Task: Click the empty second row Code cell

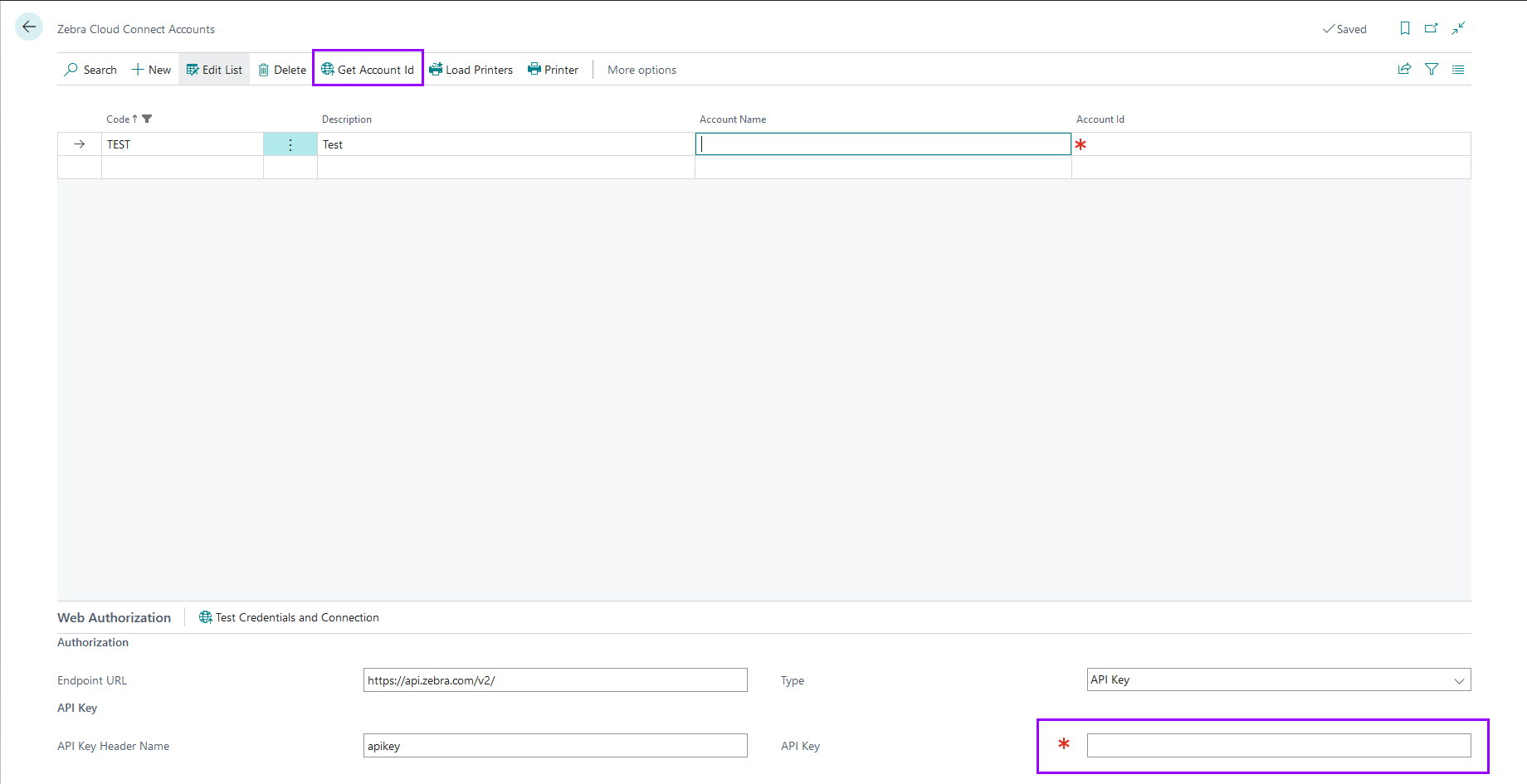Action: 183,168
